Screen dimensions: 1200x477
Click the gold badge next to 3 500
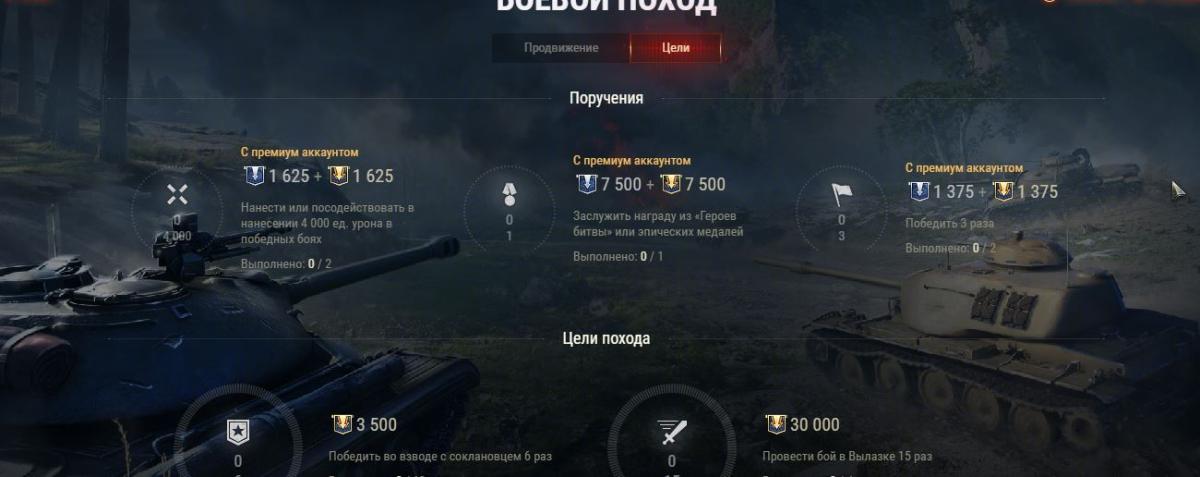point(341,424)
